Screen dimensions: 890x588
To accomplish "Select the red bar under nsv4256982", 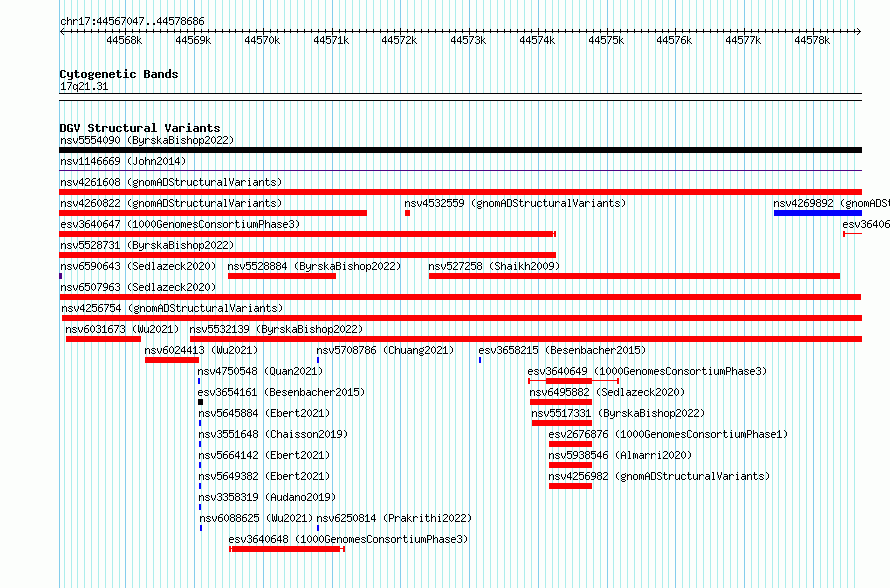I will click(570, 486).
